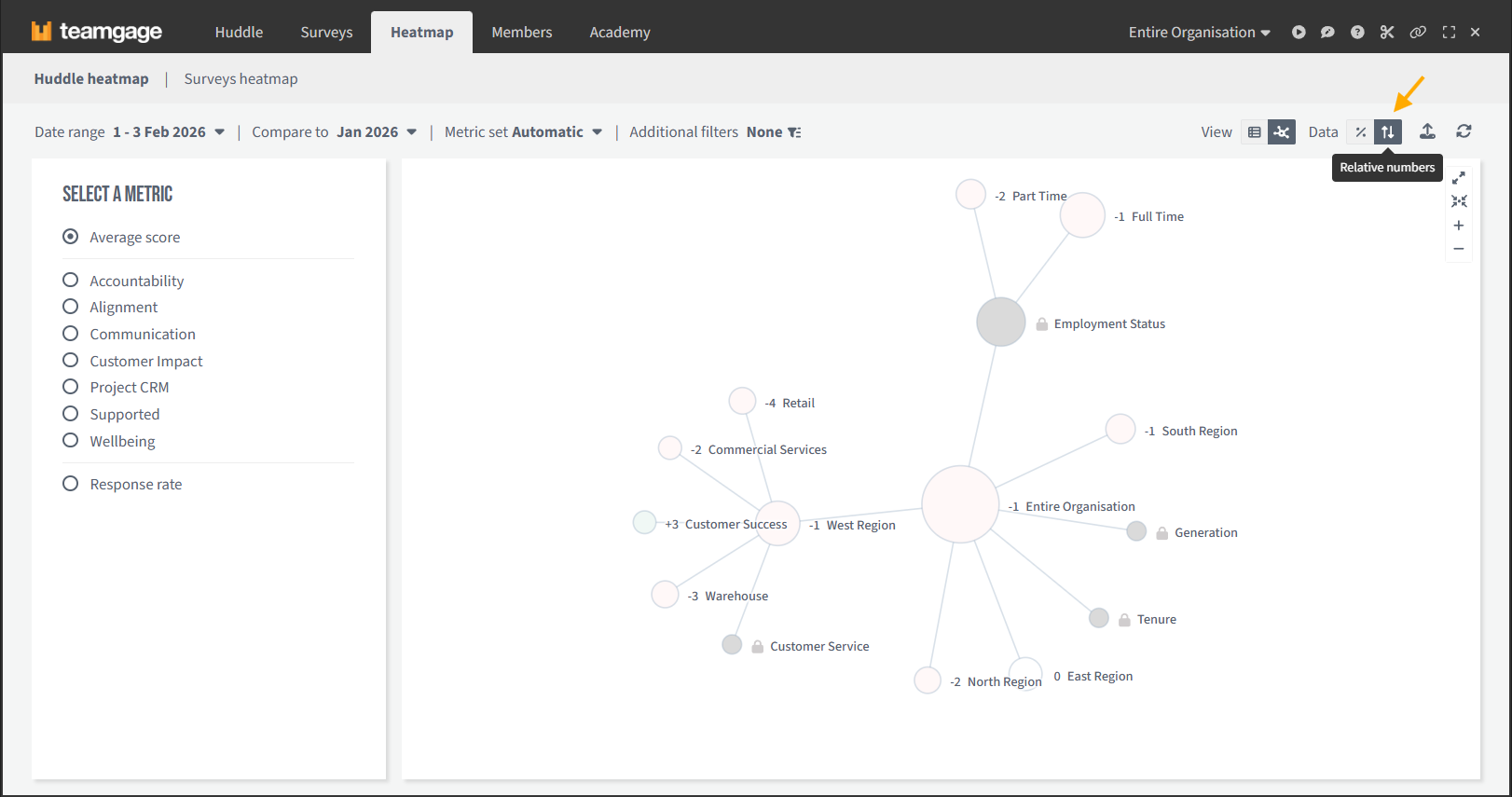Viewport: 1512px width, 797px height.
Task: Refresh the heatmap data
Action: (x=1464, y=131)
